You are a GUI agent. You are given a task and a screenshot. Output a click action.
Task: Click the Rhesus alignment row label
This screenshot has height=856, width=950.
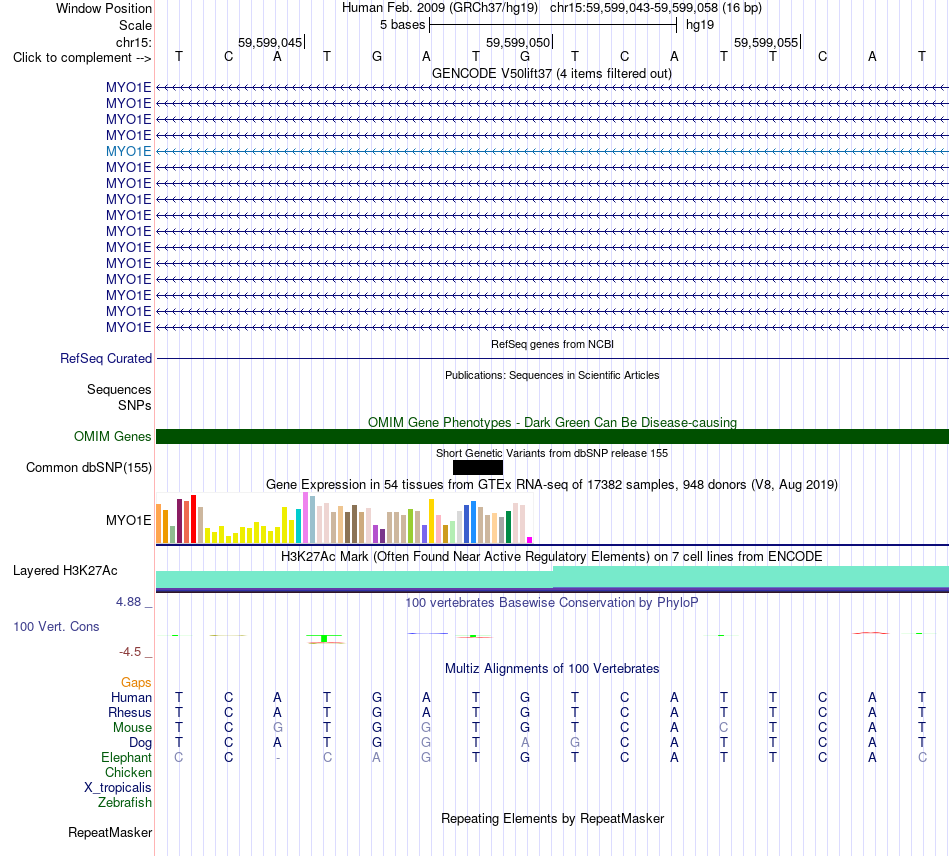point(130,712)
